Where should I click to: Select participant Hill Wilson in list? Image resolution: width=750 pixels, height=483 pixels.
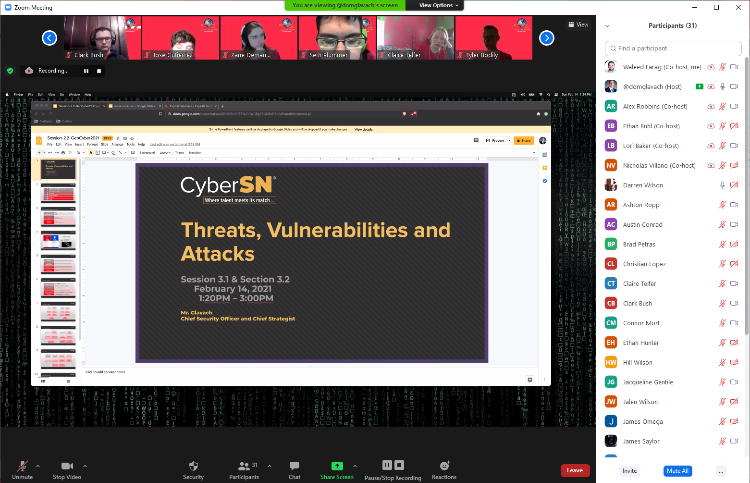point(673,362)
